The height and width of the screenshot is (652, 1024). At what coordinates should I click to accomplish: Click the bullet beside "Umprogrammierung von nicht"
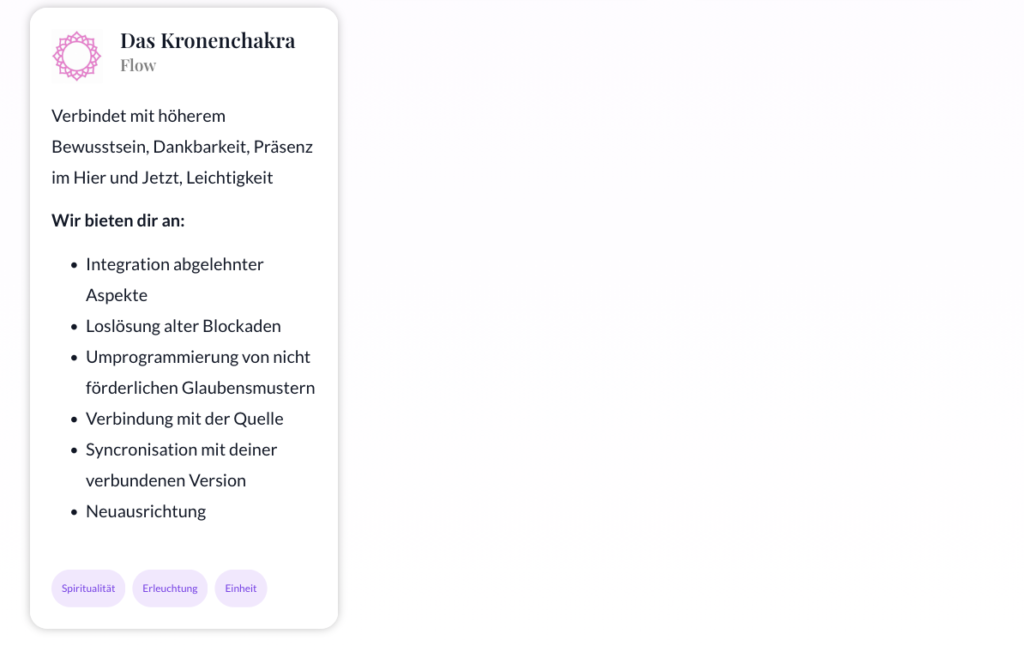pyautogui.click(x=74, y=358)
